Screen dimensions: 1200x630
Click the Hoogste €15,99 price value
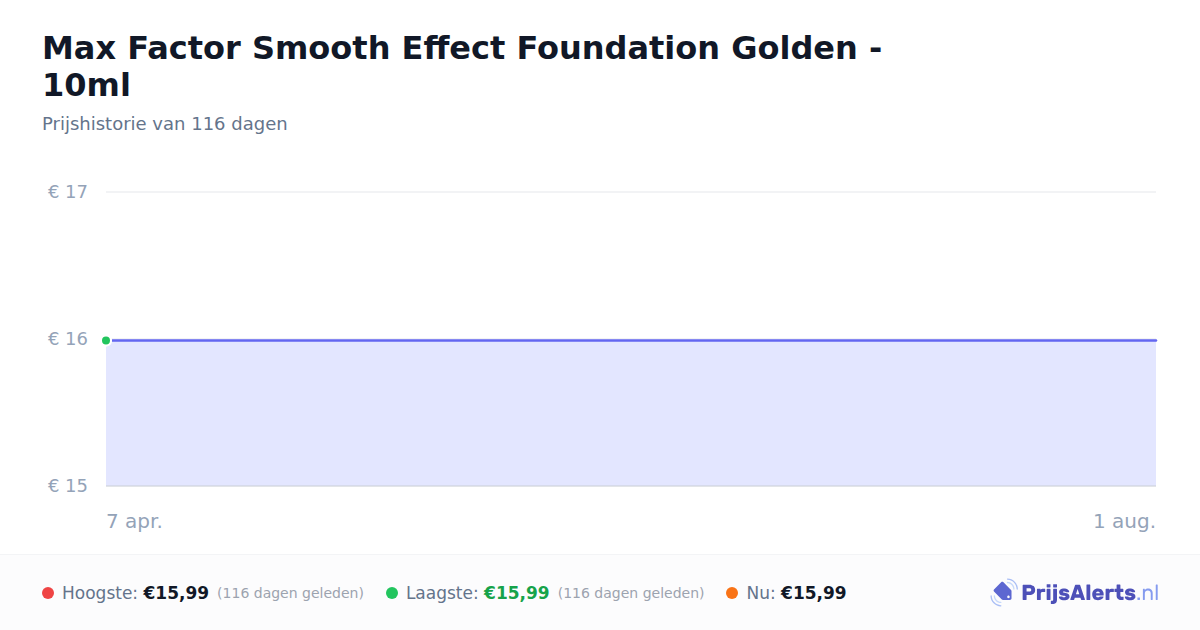176,593
